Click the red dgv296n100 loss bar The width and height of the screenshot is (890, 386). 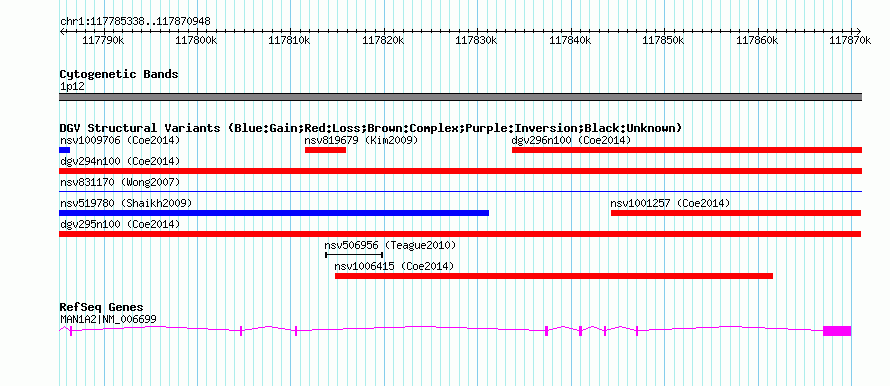point(687,150)
